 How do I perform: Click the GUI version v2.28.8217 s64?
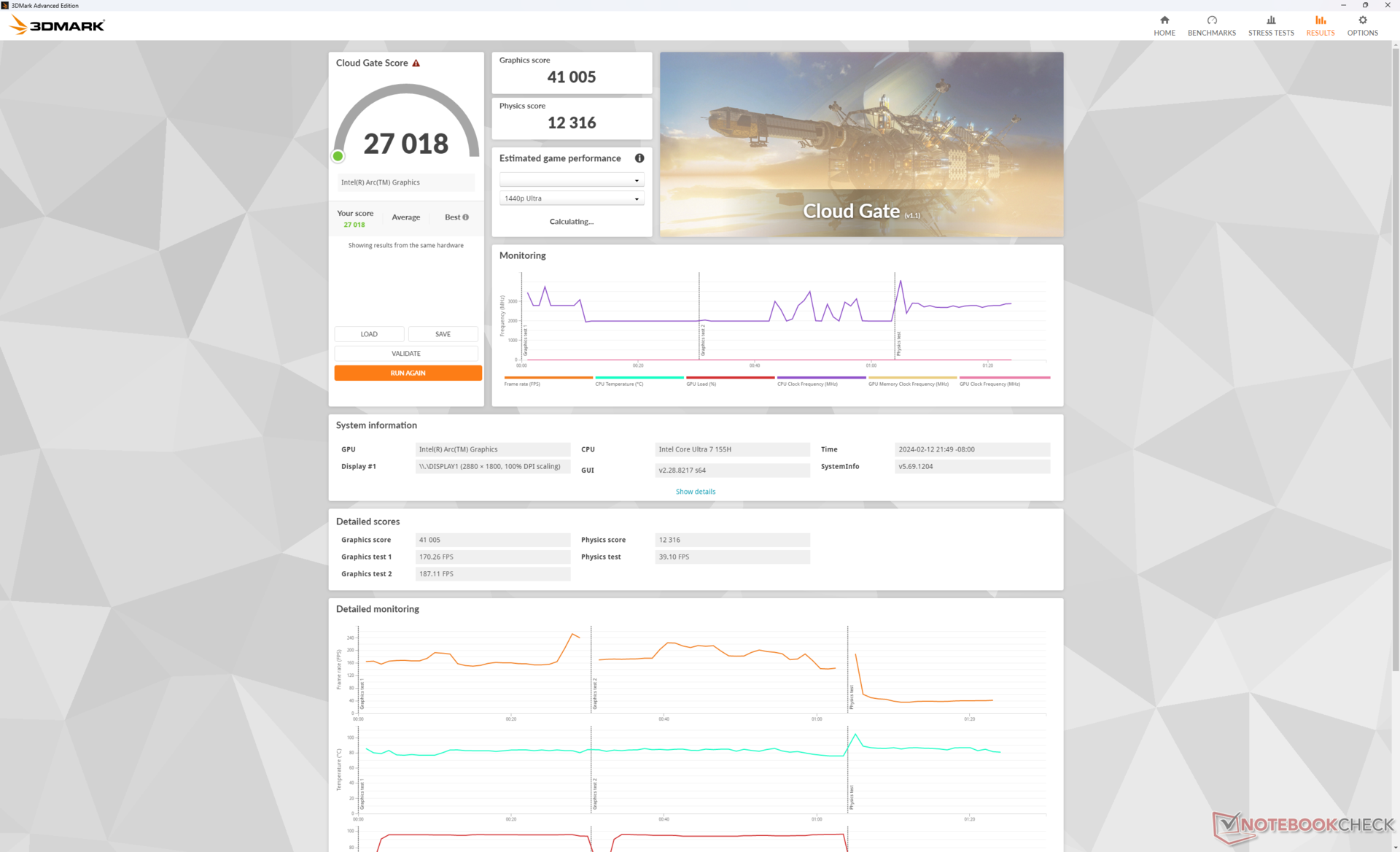tap(732, 470)
